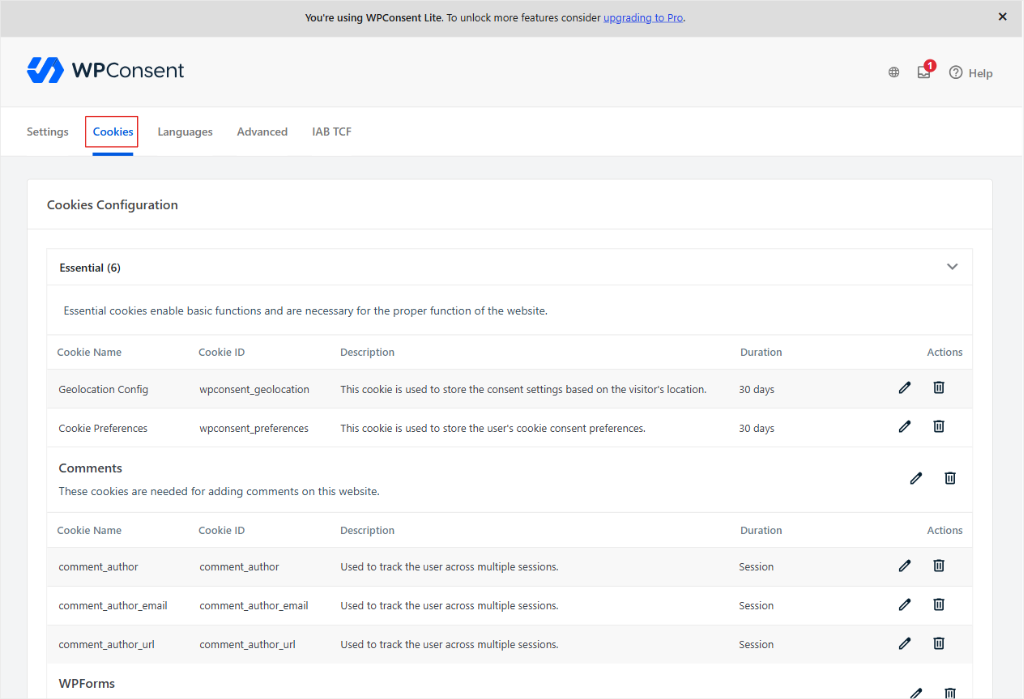Edit the Comments service group
The width and height of the screenshot is (1024, 699).
click(x=916, y=478)
